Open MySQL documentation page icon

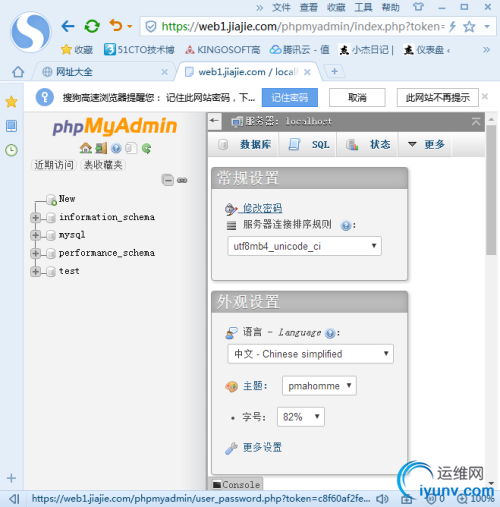point(131,148)
